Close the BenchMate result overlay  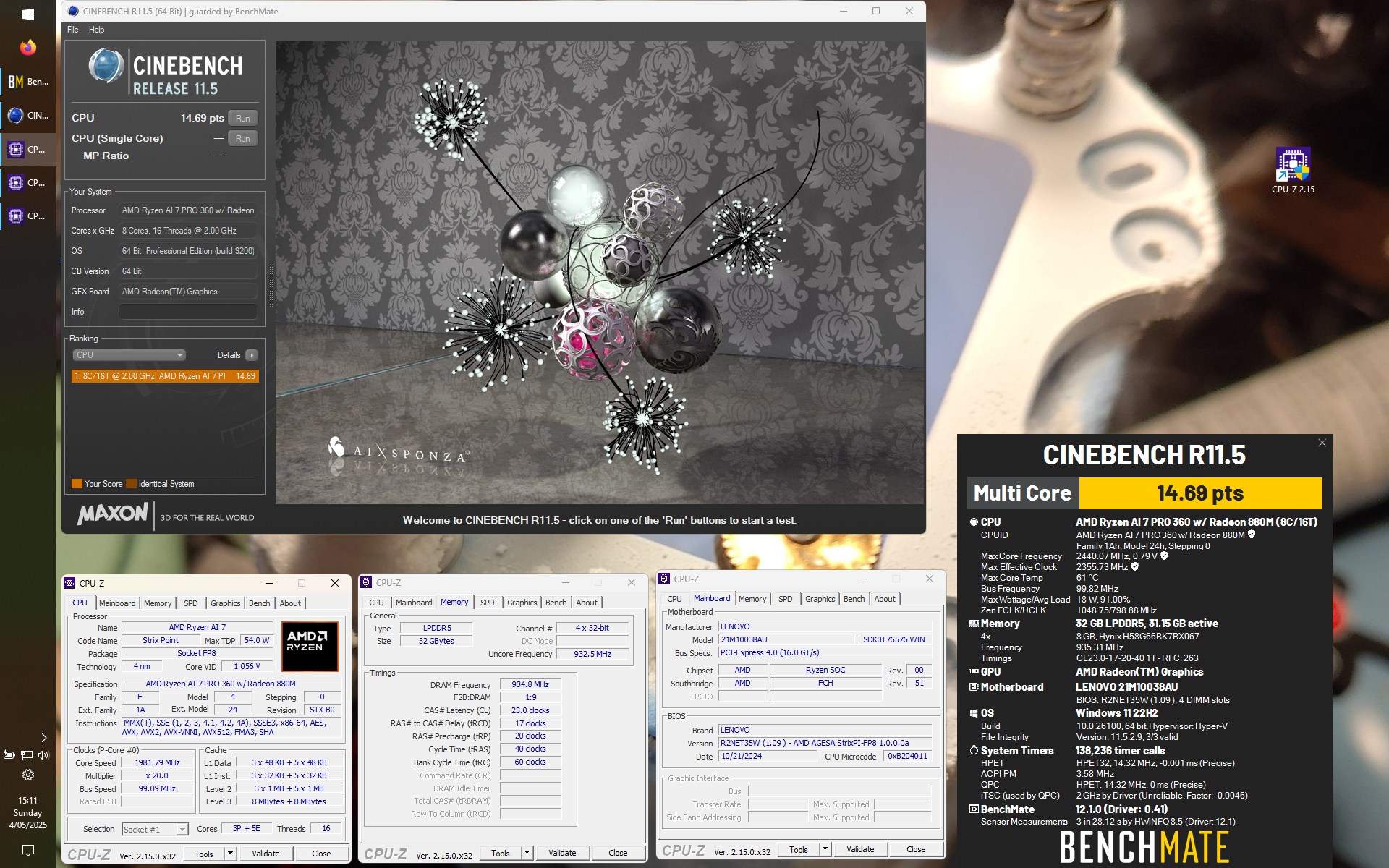tap(1322, 443)
